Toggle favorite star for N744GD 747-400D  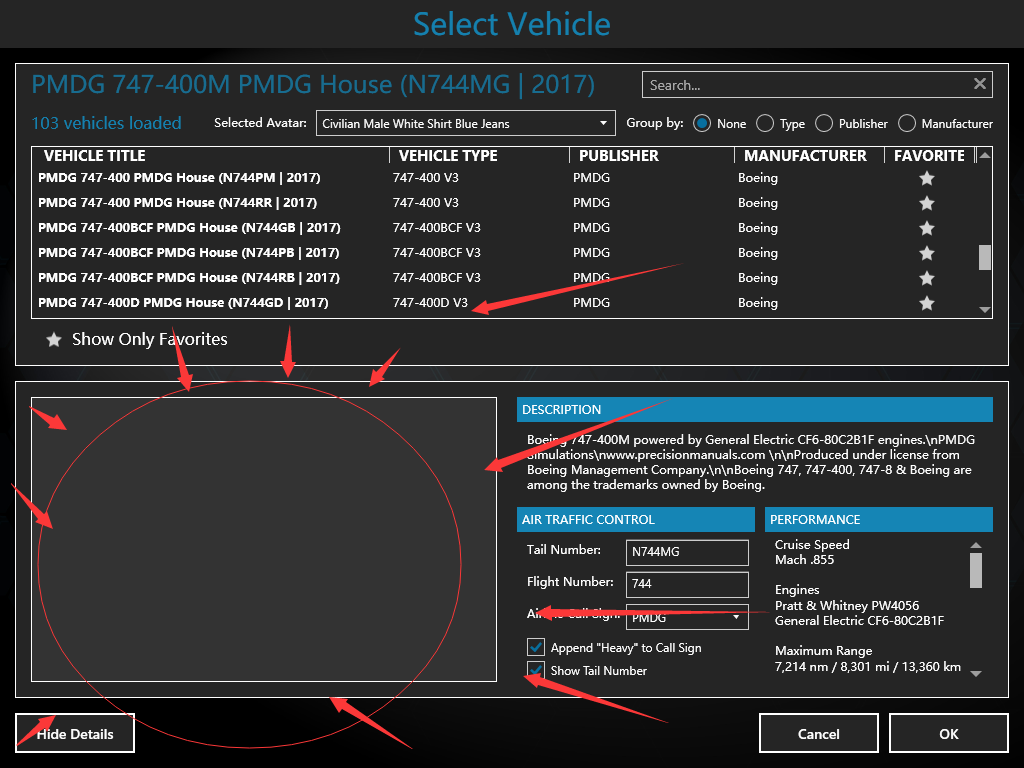[x=927, y=303]
